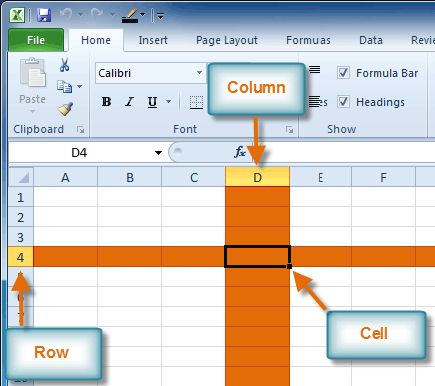Open the Page Layout tab

(227, 40)
